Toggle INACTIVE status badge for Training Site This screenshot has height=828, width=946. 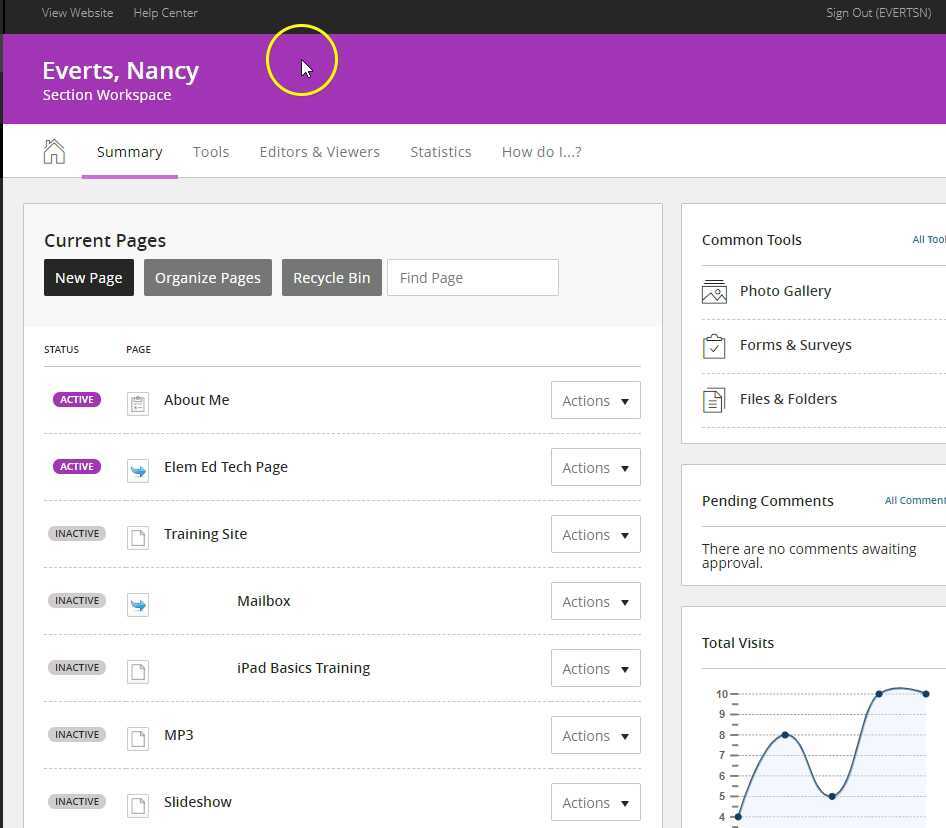[77, 534]
